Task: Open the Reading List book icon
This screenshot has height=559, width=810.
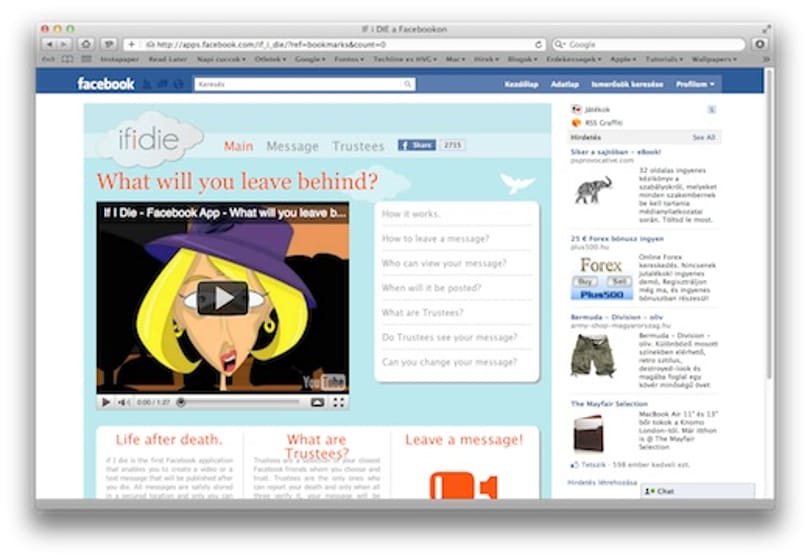Action: pyautogui.click(x=67, y=59)
